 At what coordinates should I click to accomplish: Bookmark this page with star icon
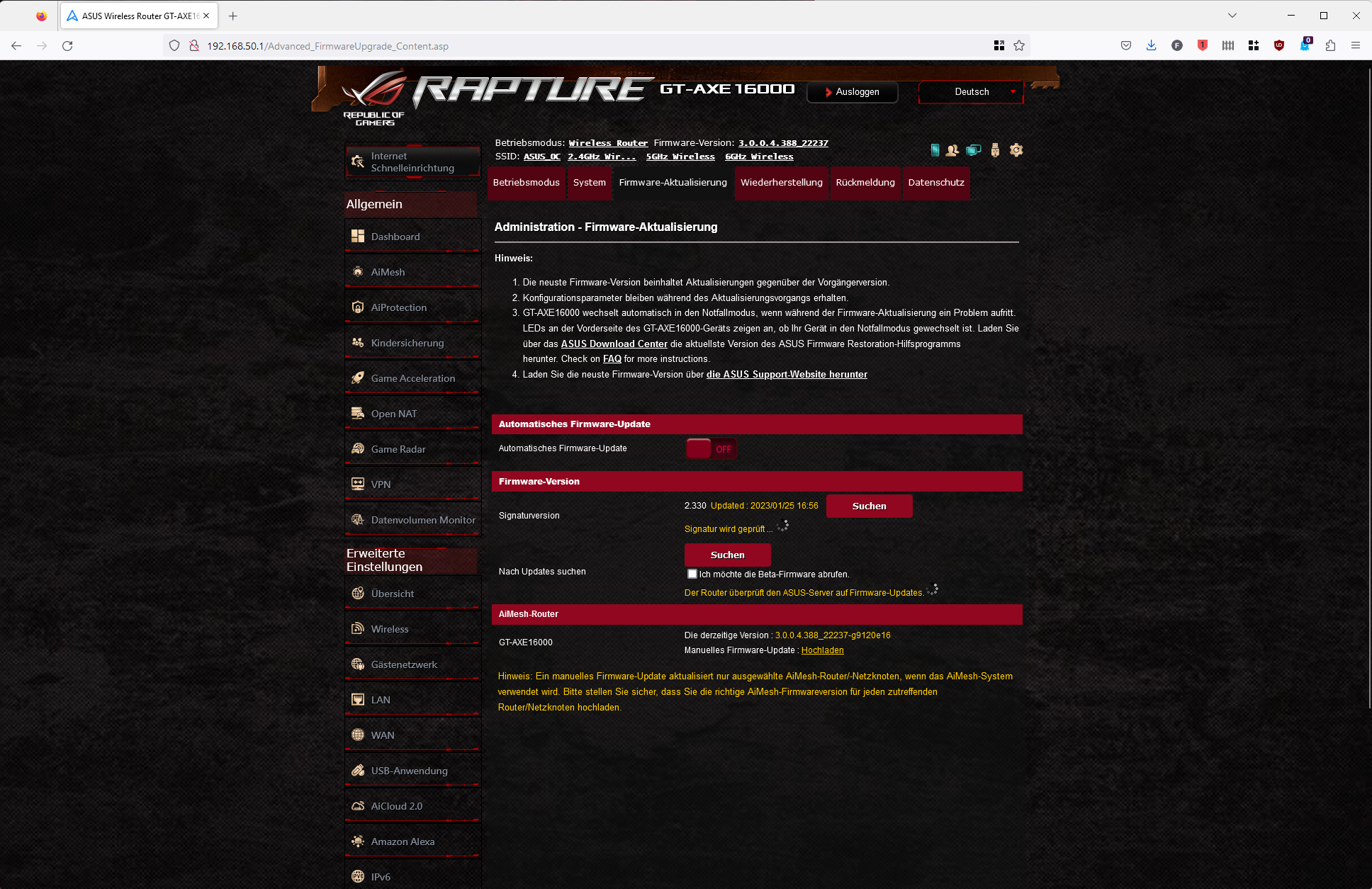tap(1019, 46)
